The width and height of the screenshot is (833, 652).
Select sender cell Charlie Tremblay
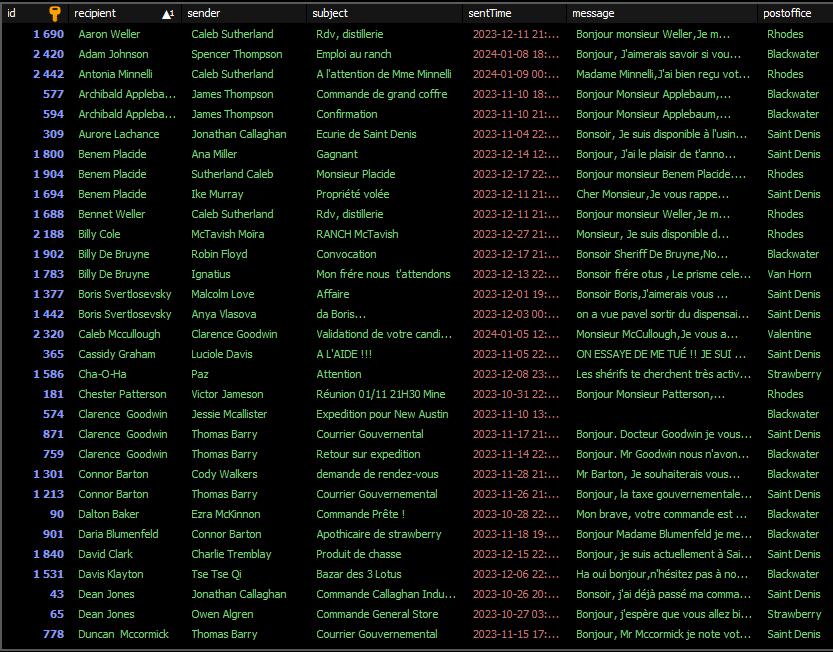point(231,554)
